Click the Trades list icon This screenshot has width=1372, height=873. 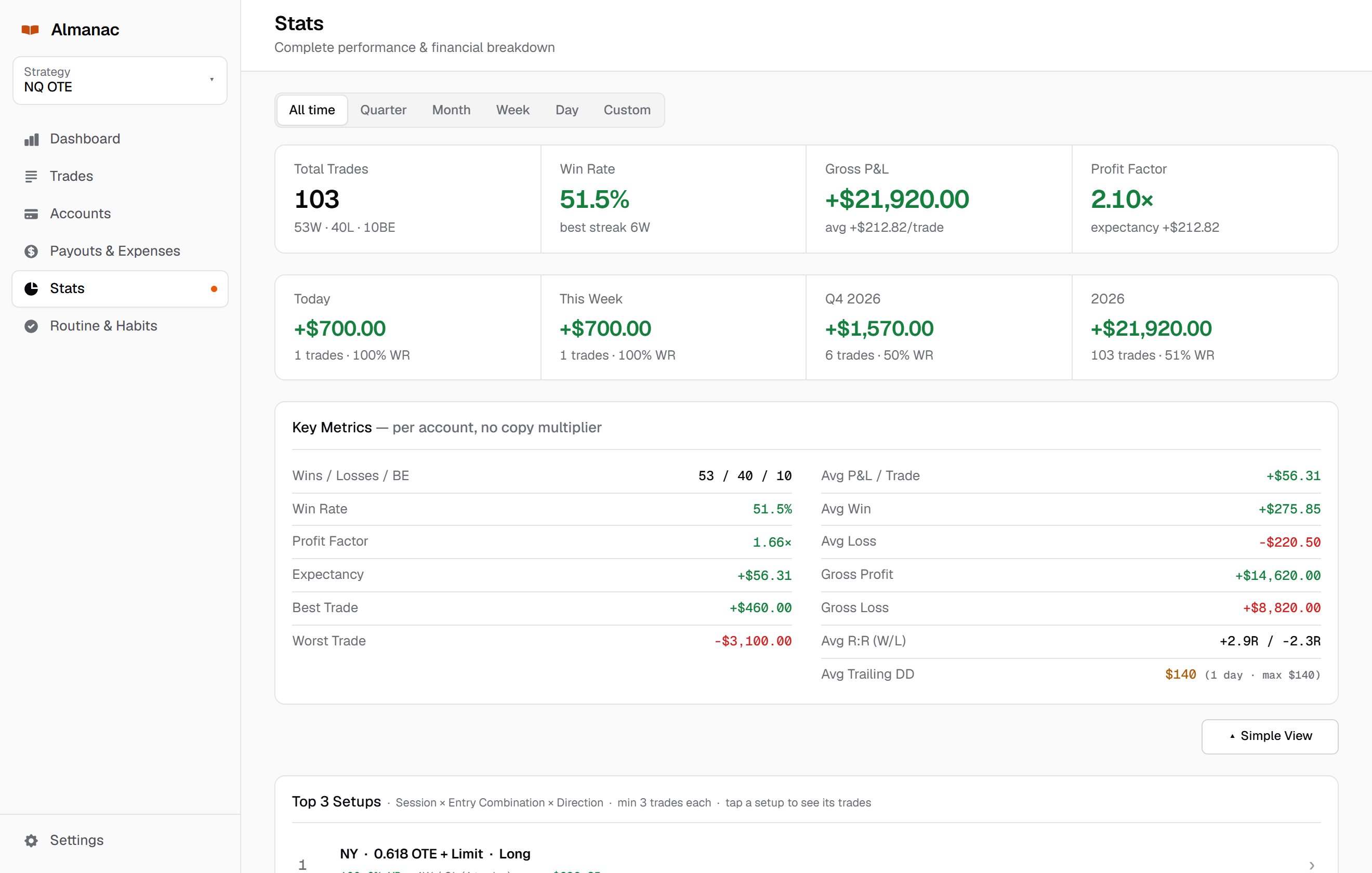pos(31,177)
